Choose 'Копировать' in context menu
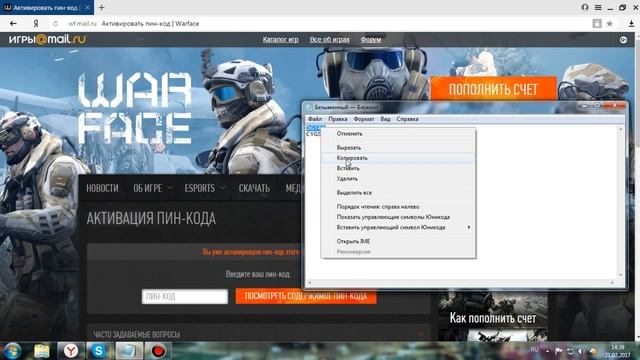 [398, 158]
